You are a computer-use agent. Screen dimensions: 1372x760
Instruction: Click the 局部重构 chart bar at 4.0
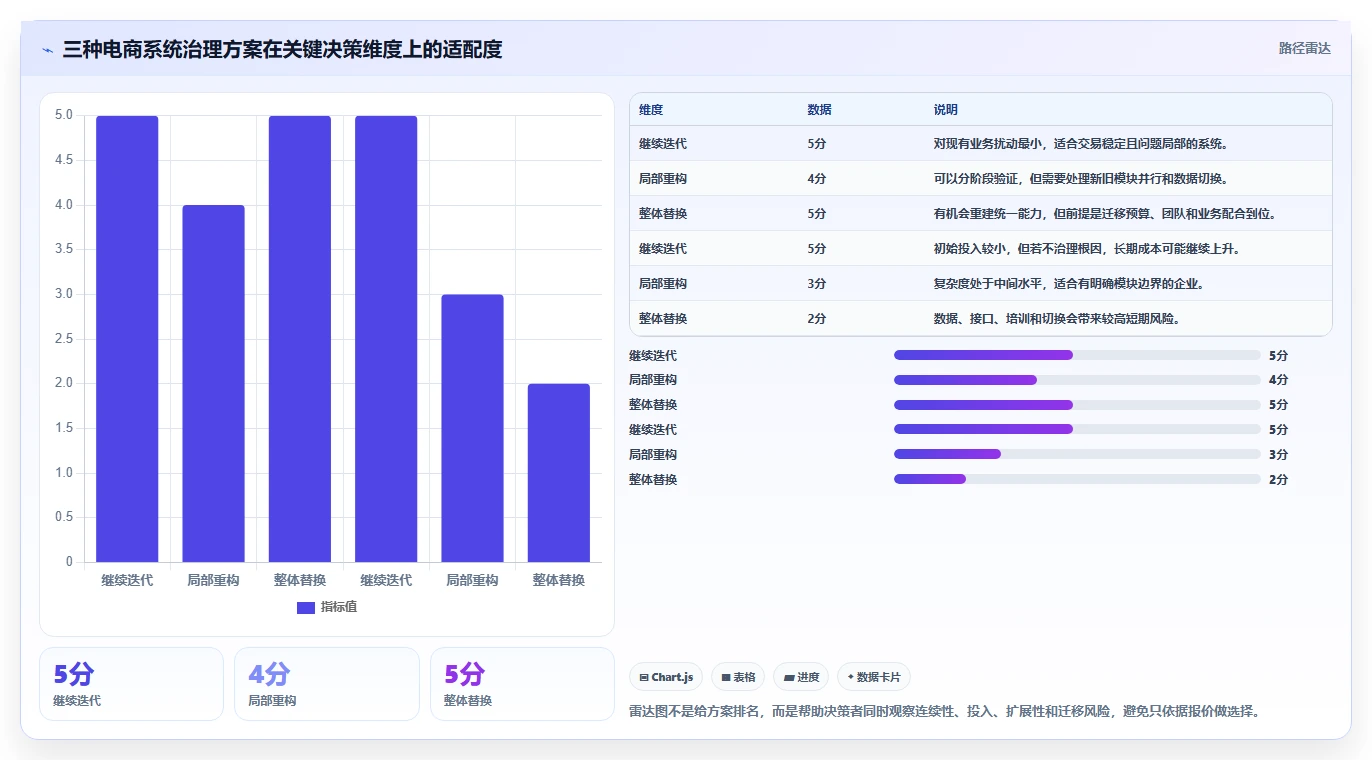213,383
